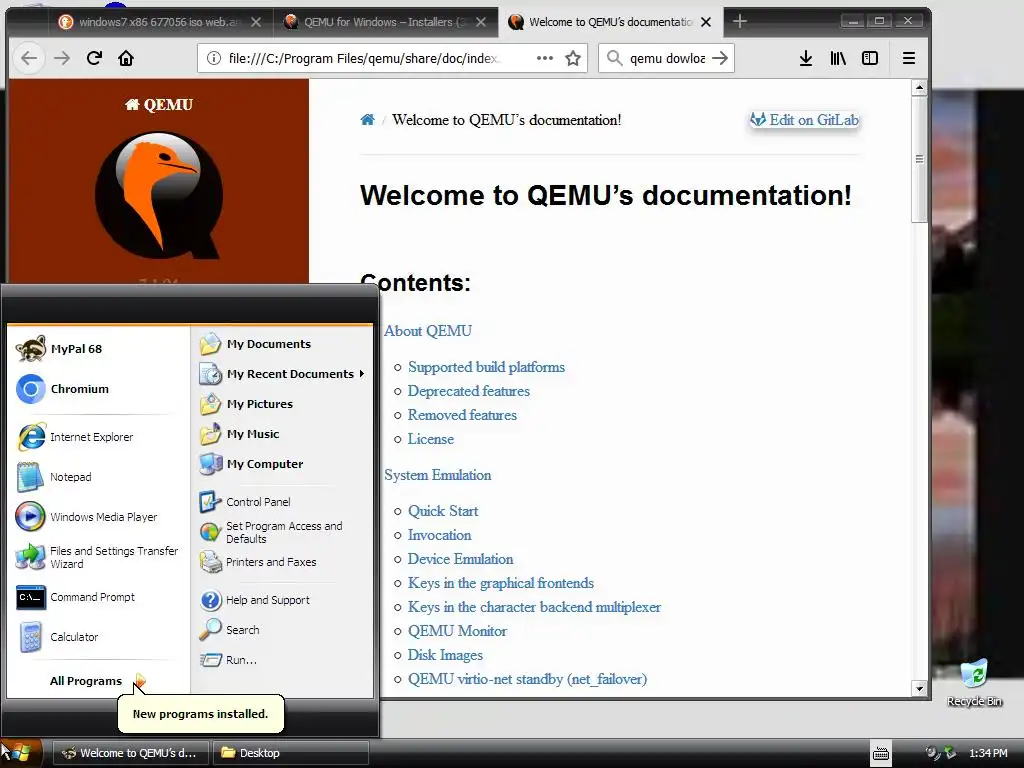Click the on-screen keyboard tray icon
The image size is (1024, 768).
(880, 753)
